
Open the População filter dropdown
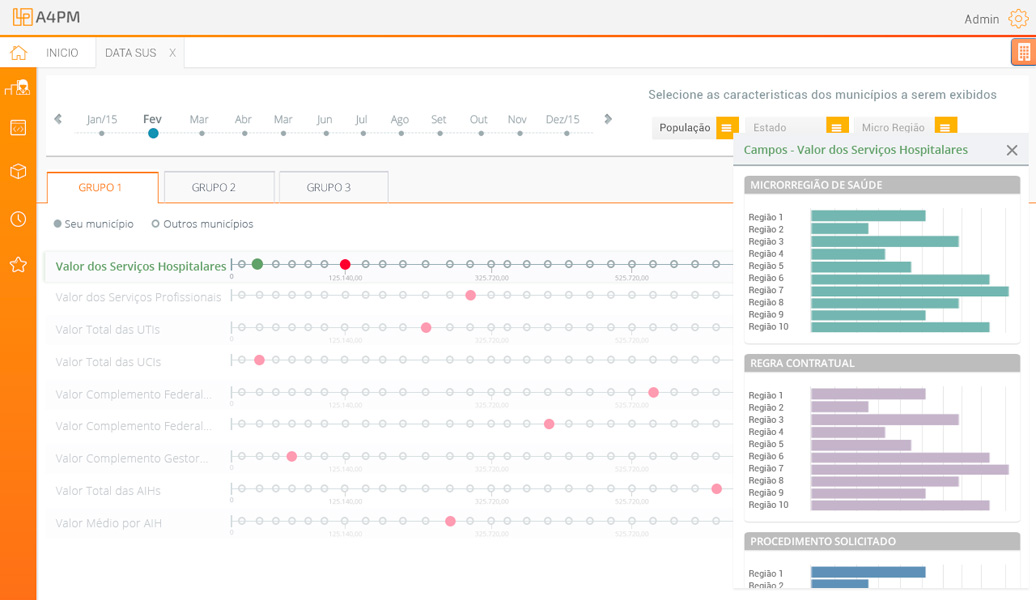pos(727,128)
